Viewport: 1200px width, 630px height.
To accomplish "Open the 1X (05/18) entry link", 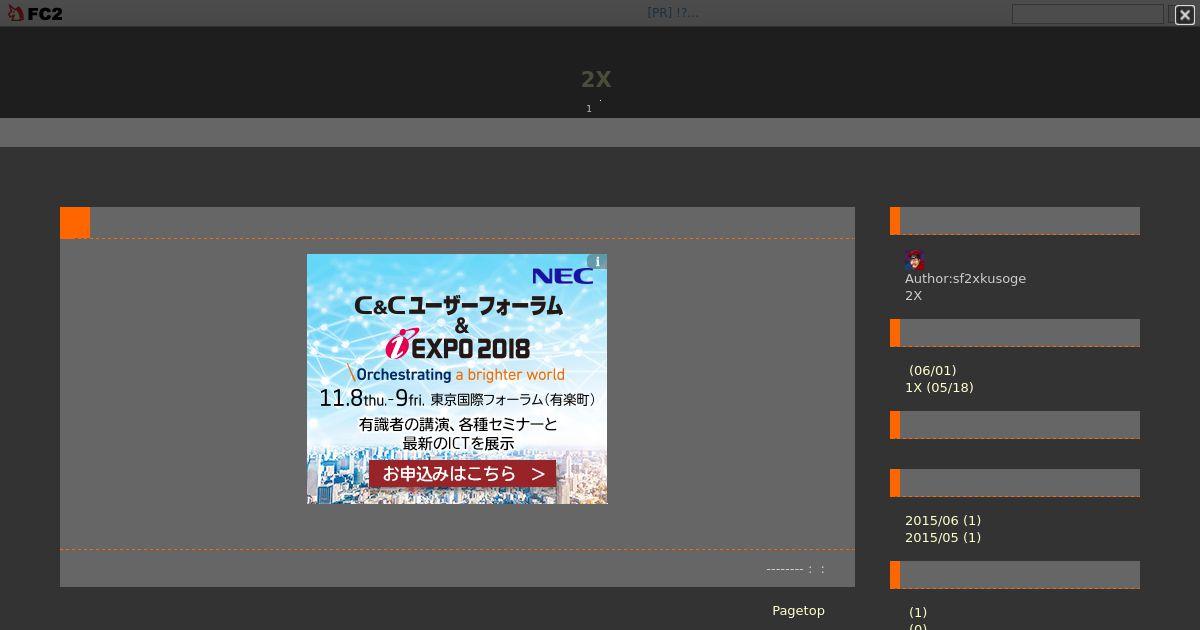I will coord(939,387).
